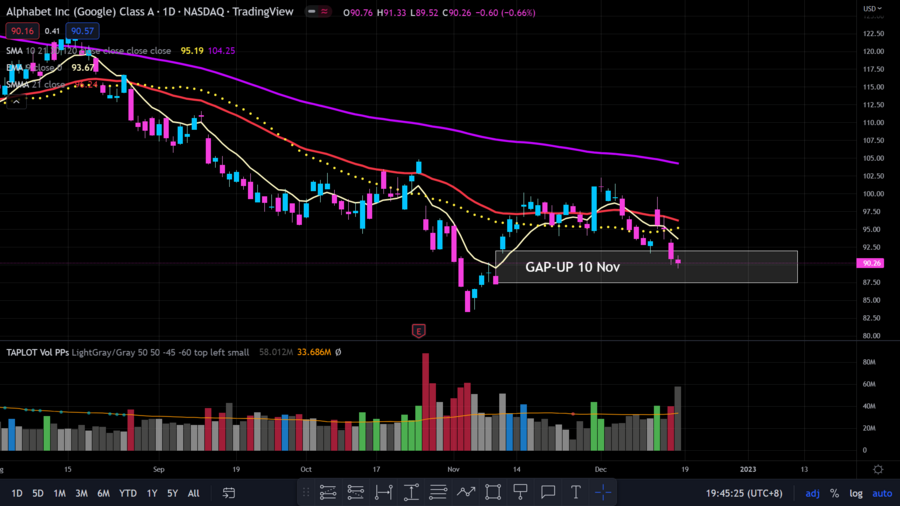
Task: Switch to All time range
Action: pos(193,493)
